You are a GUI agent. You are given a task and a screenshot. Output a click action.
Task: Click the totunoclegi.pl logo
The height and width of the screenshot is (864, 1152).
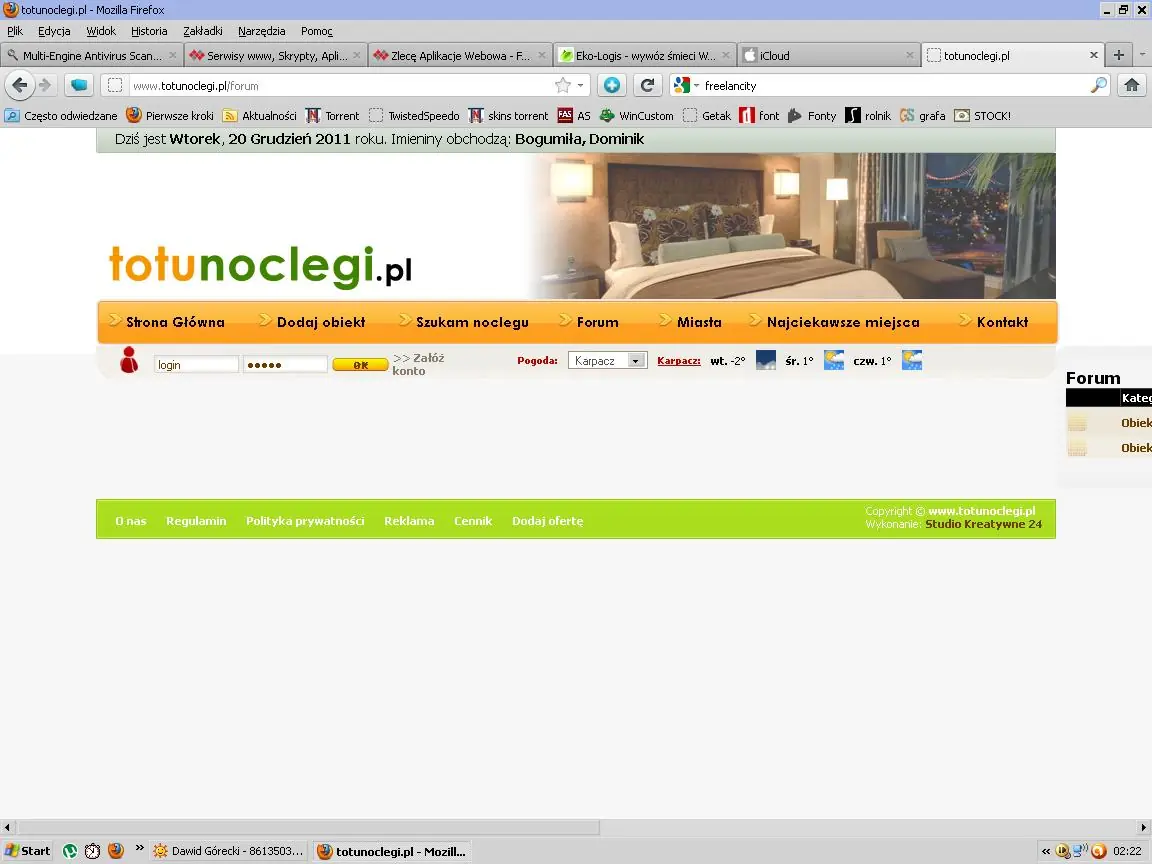click(x=260, y=265)
